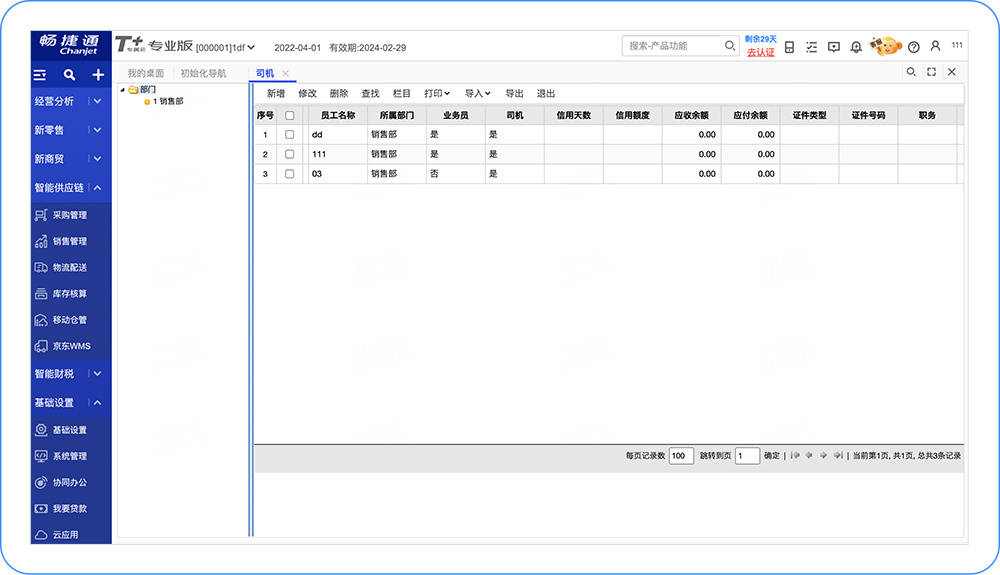Open the help question mark icon
Viewport: 1000px width, 575px height.
(x=913, y=47)
